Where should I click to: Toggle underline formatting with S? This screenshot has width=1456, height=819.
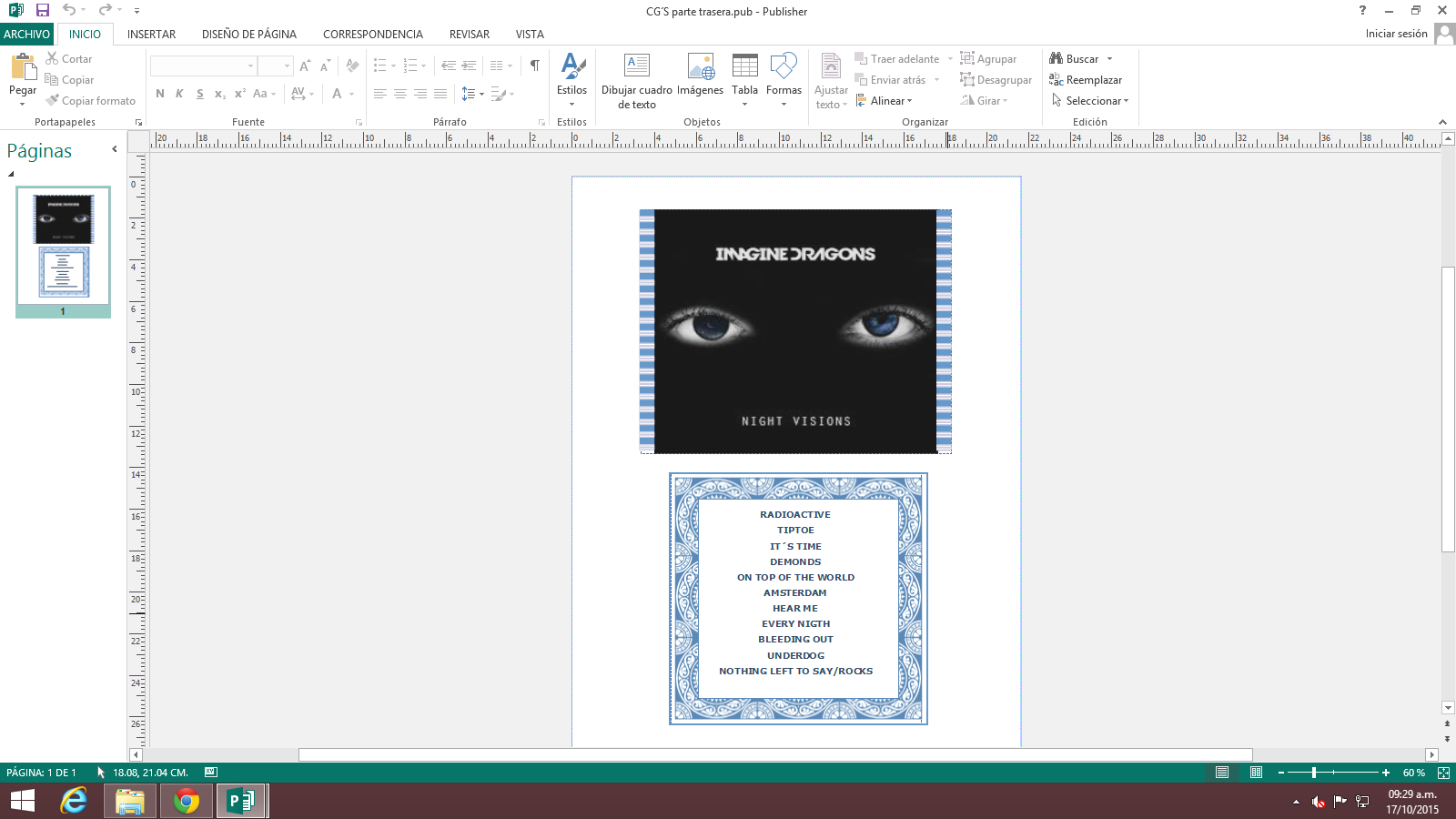pyautogui.click(x=198, y=93)
